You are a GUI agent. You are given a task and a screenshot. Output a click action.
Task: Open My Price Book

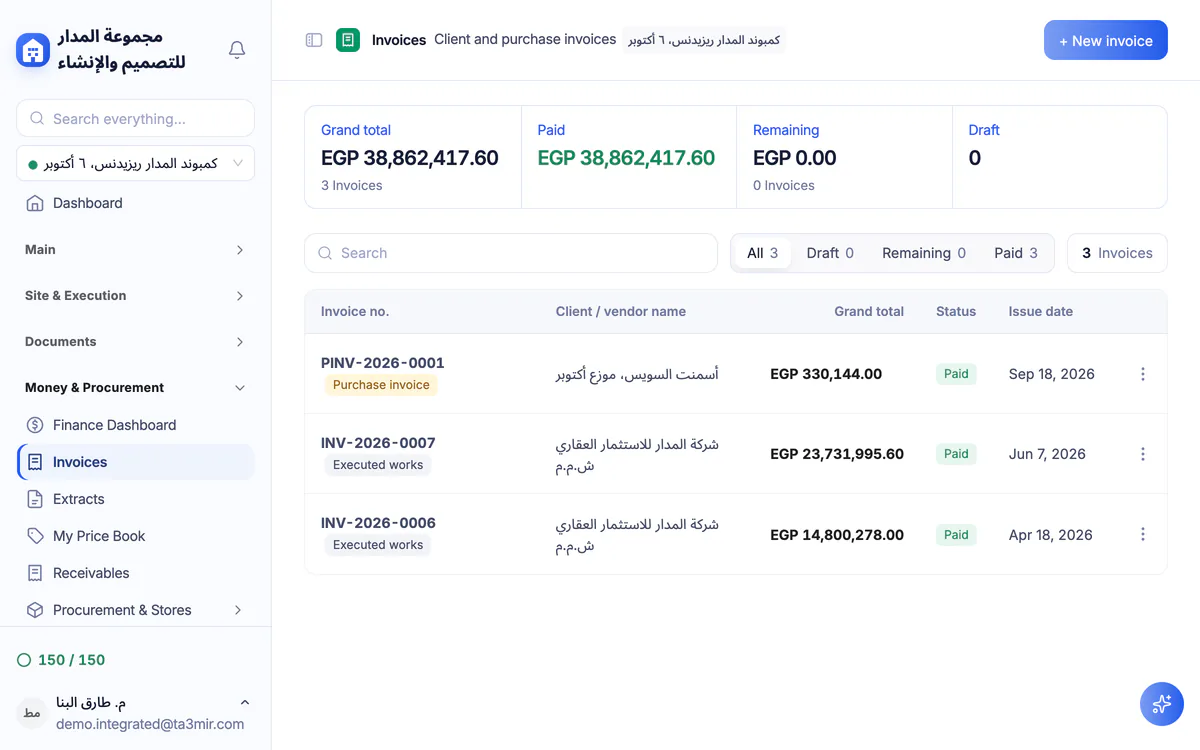click(135, 536)
